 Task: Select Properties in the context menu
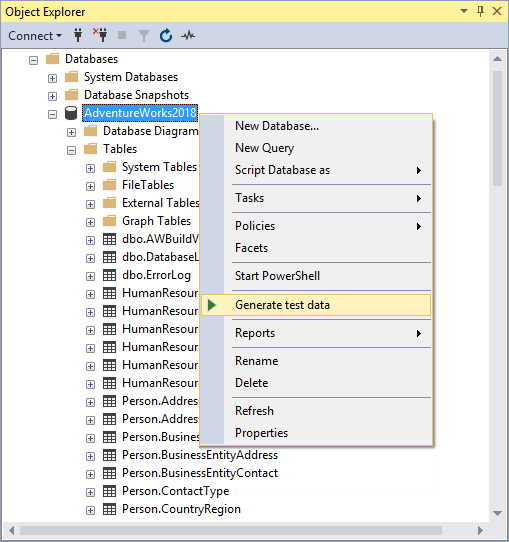tap(316, 433)
